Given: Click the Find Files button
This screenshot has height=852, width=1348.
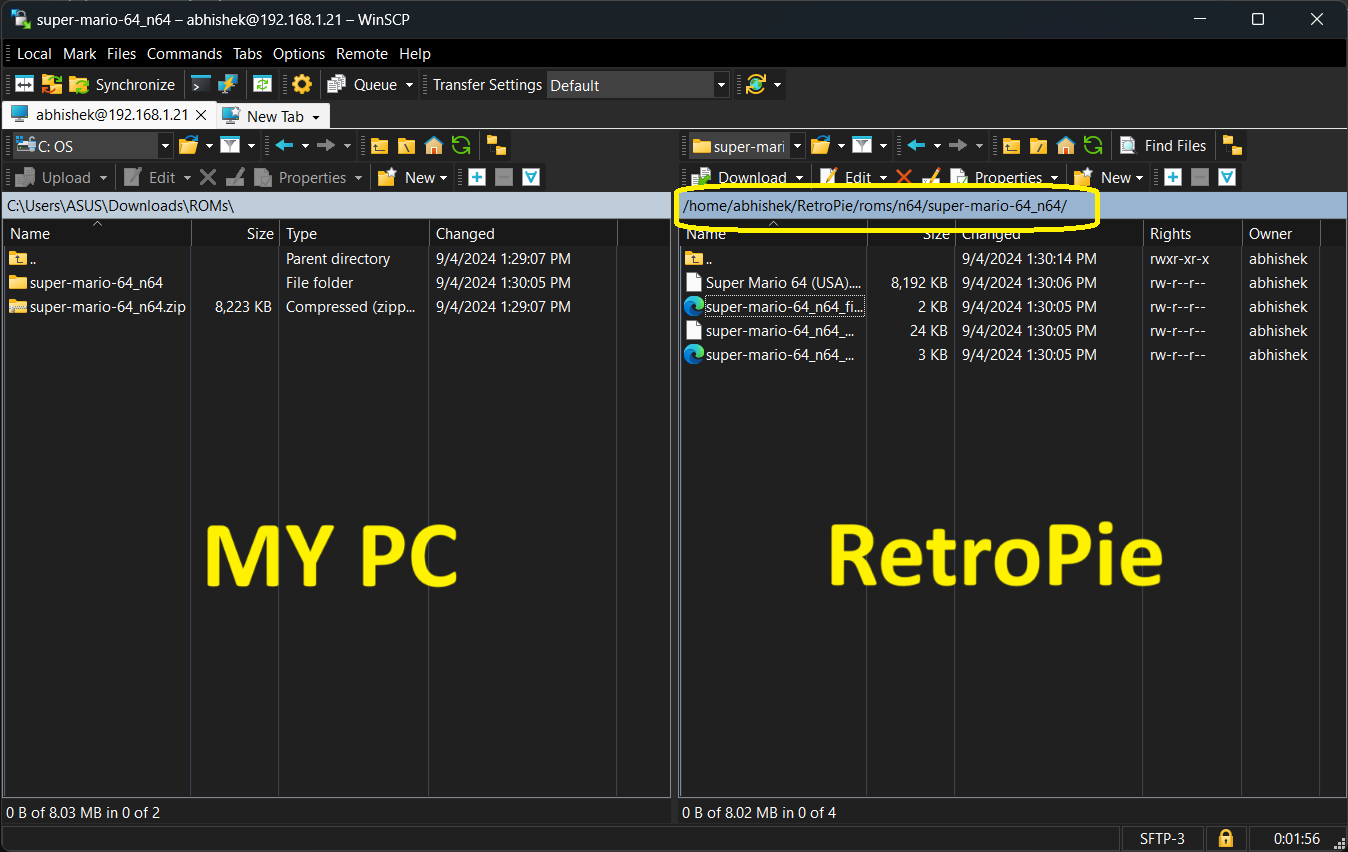Looking at the screenshot, I should point(1163,146).
